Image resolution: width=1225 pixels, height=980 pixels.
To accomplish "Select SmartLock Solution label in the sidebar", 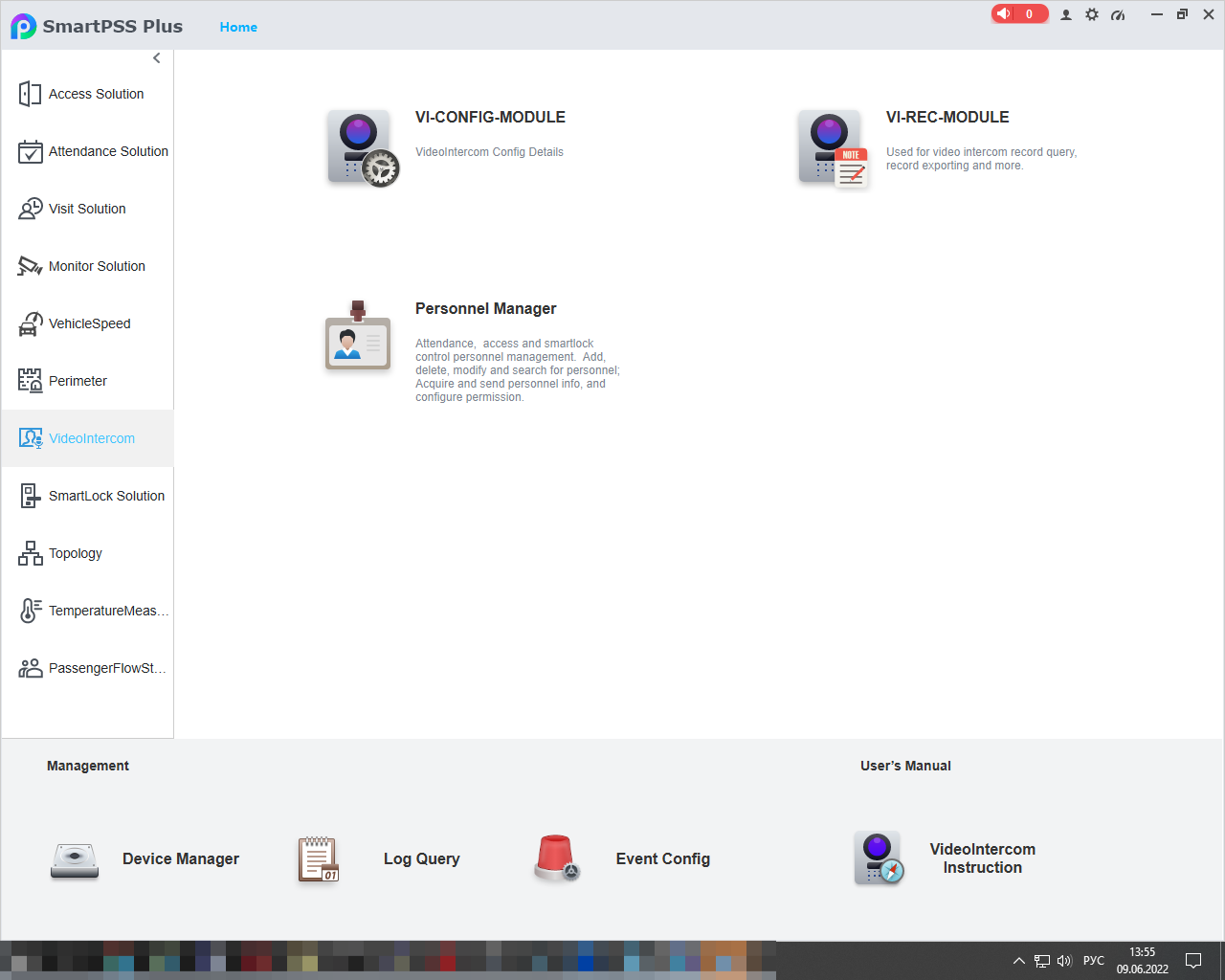I will (x=106, y=496).
